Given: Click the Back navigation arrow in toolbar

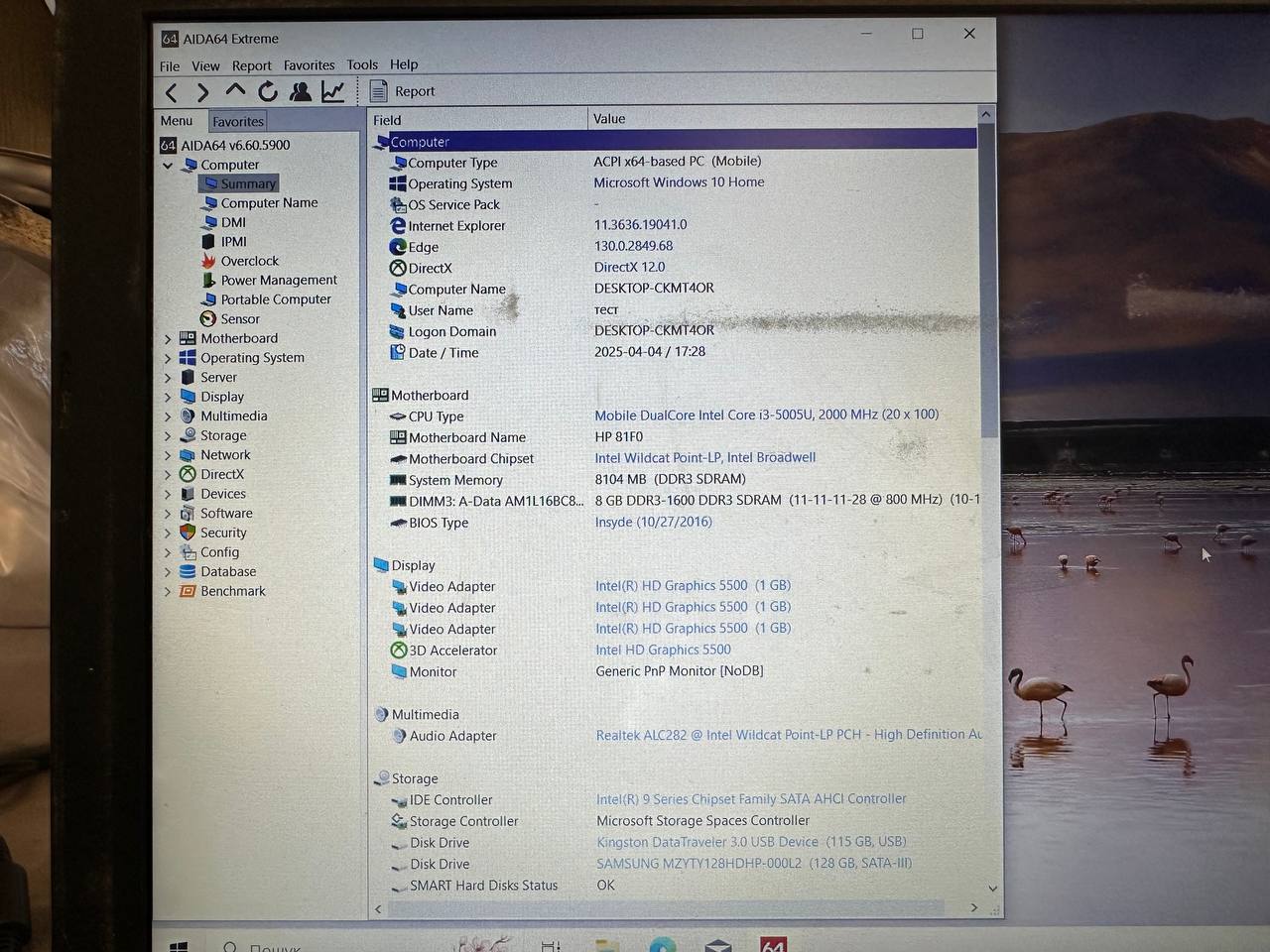Looking at the screenshot, I should 172,92.
